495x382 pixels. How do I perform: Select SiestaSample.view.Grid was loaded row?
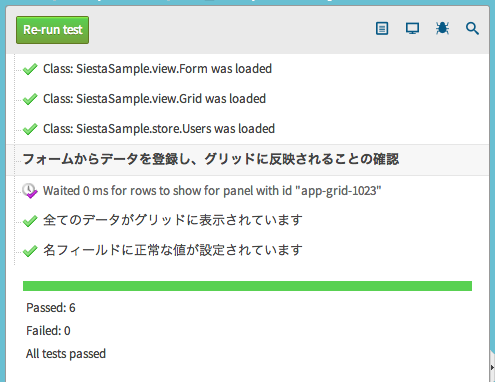[x=154, y=99]
